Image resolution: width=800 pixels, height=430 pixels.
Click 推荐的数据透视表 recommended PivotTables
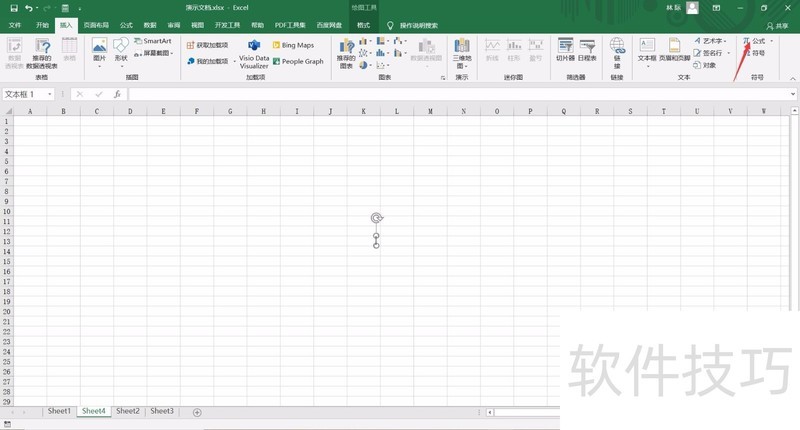click(42, 53)
